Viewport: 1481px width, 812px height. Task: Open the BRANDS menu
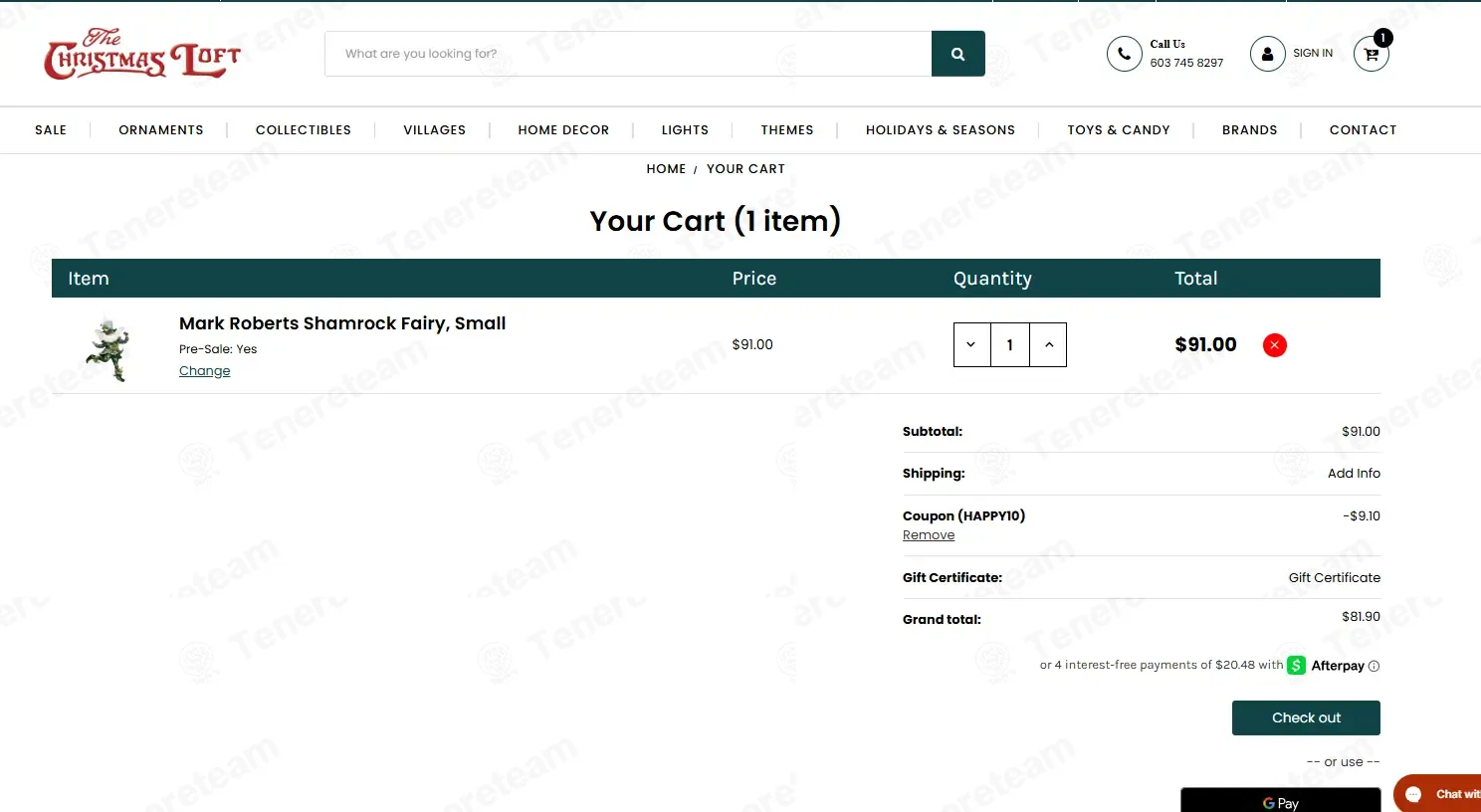pos(1250,130)
